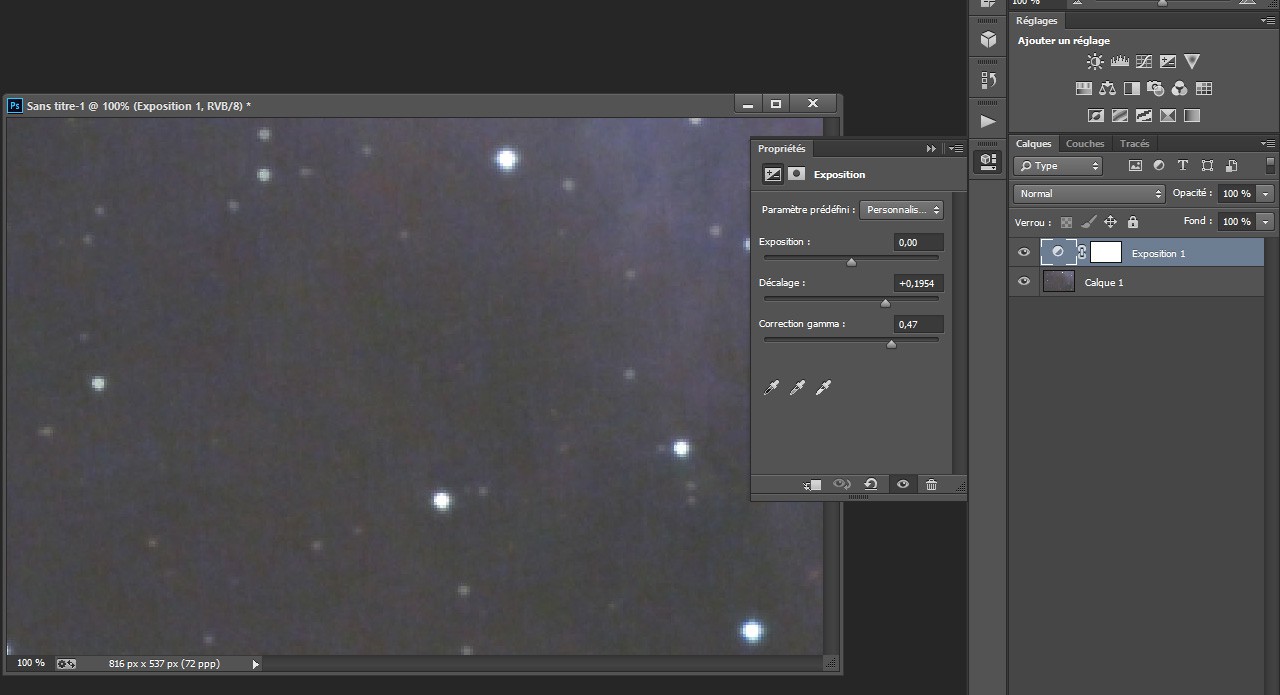Add a Curves adjustment

pos(1144,62)
